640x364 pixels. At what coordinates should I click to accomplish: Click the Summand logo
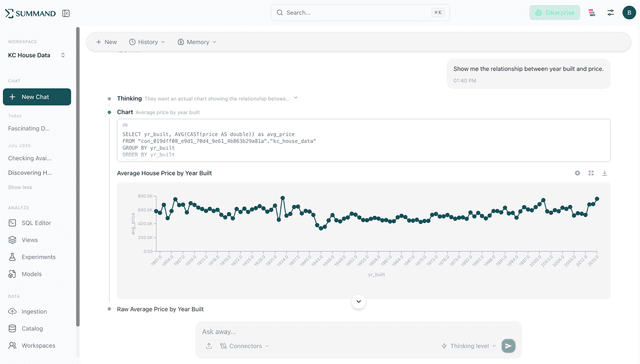pyautogui.click(x=30, y=13)
